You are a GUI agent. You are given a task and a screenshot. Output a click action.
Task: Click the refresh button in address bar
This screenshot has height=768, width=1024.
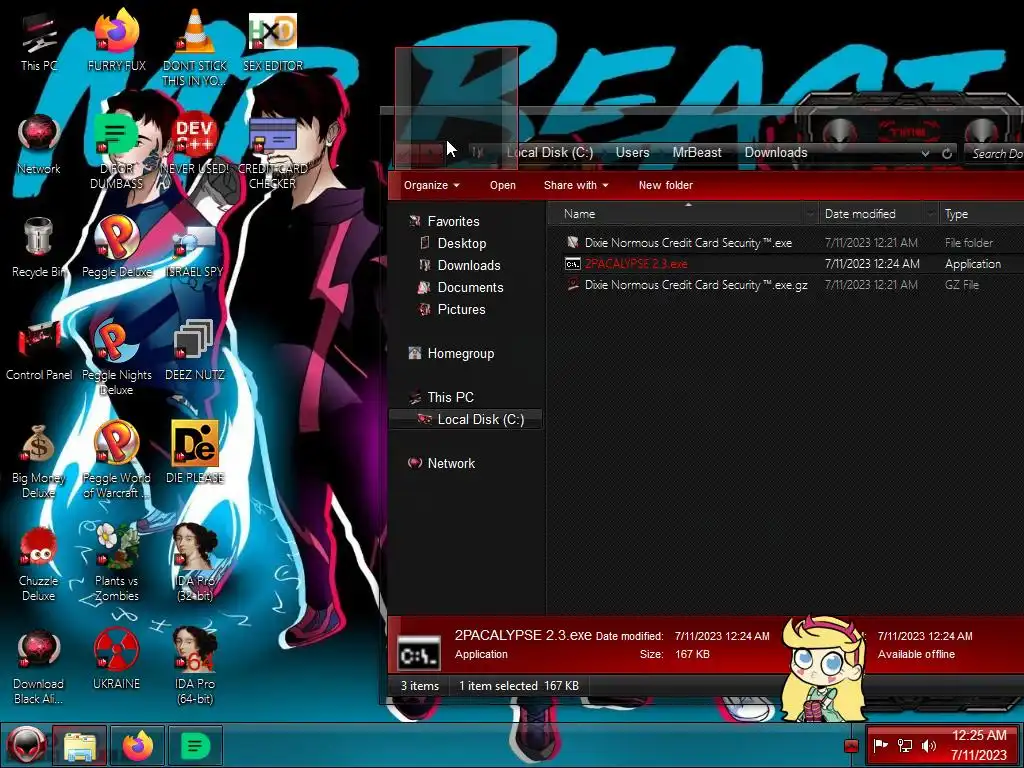[947, 153]
